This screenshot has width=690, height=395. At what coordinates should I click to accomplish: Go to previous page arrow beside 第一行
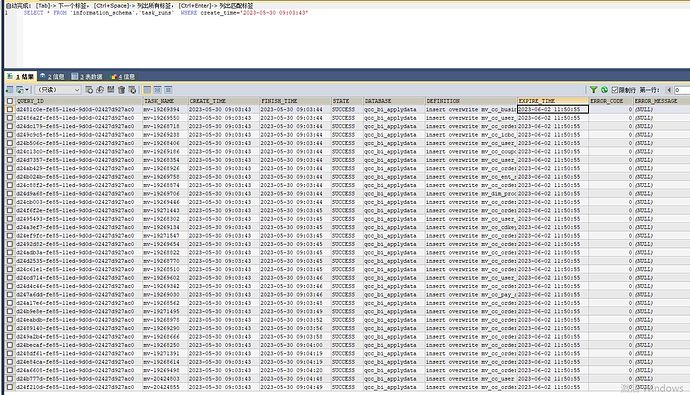click(x=669, y=90)
